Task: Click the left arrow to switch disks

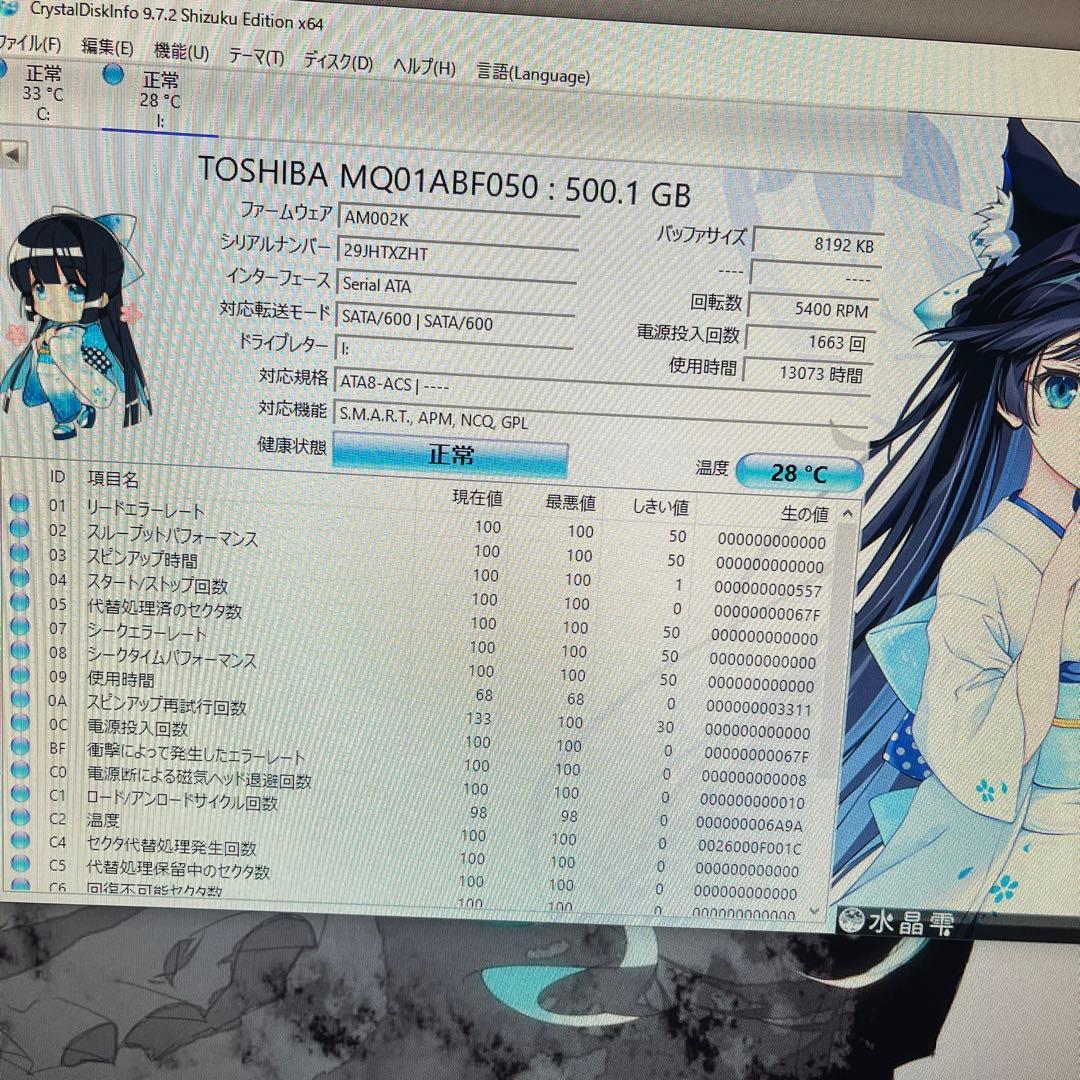Action: click(x=11, y=152)
